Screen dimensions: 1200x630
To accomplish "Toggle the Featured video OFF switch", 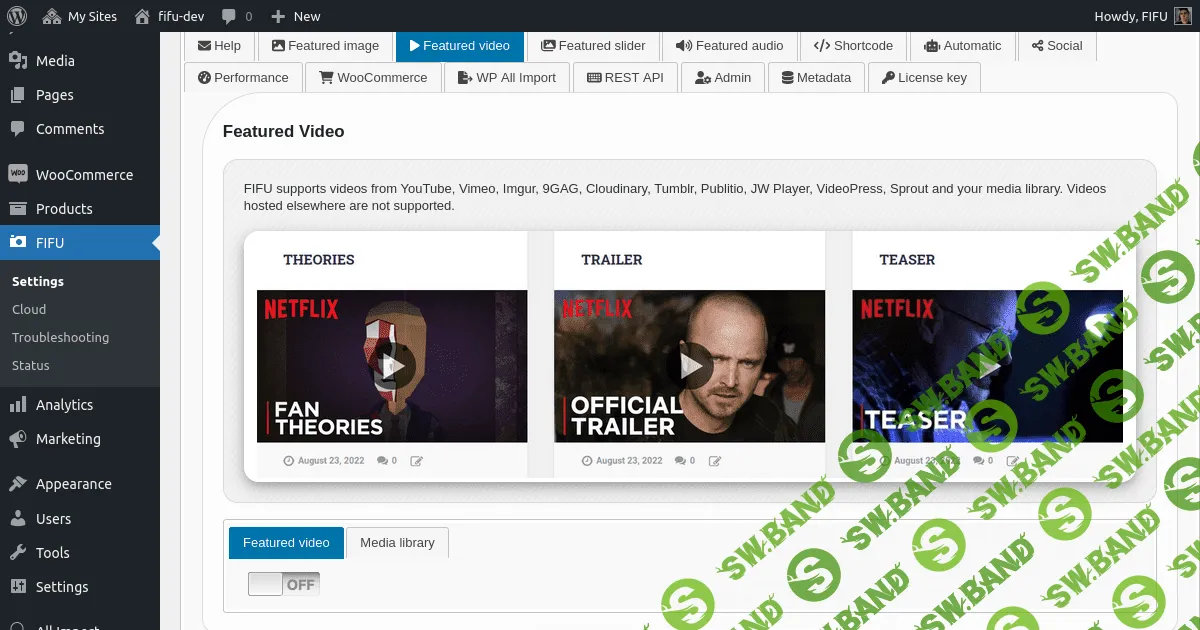I will [284, 584].
